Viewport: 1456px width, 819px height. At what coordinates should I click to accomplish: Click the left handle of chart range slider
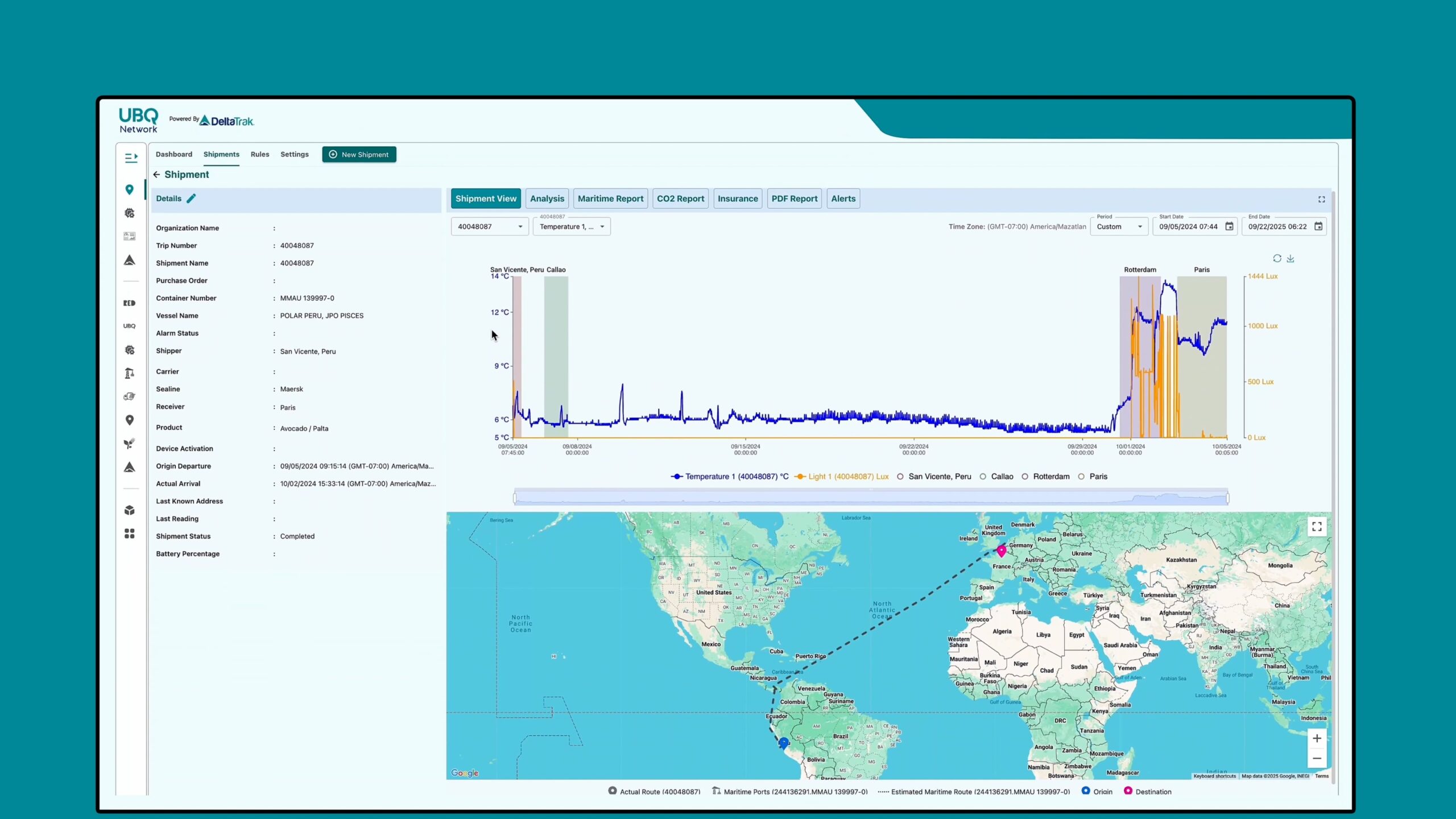[x=515, y=499]
